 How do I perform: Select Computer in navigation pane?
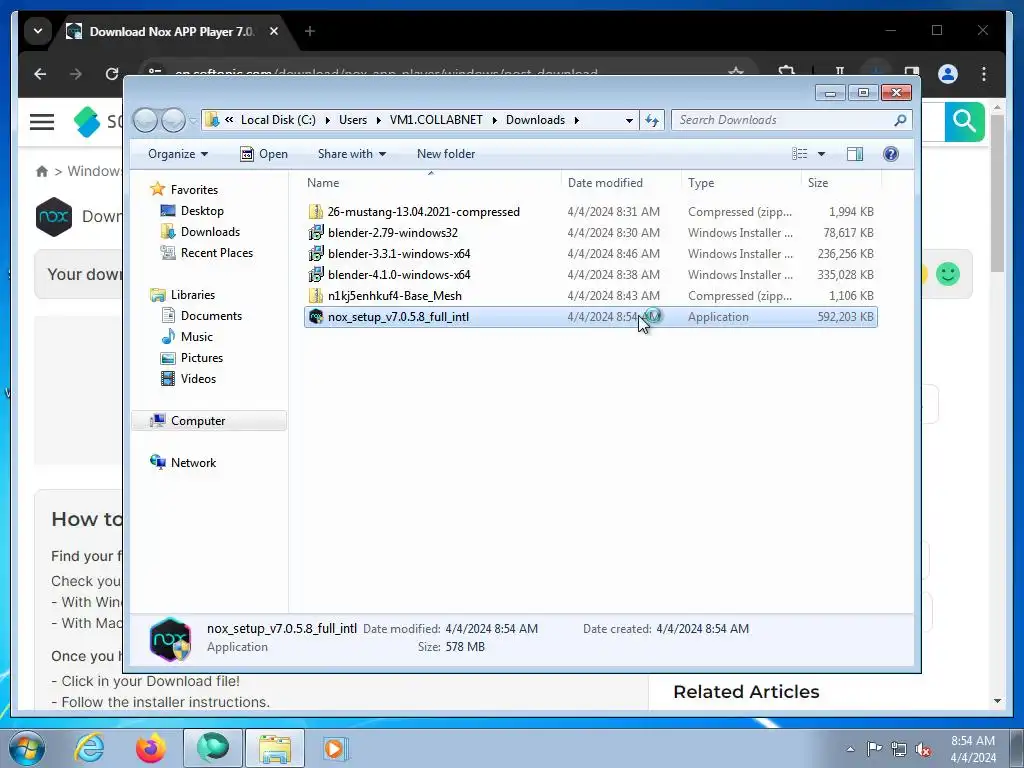click(x=209, y=421)
